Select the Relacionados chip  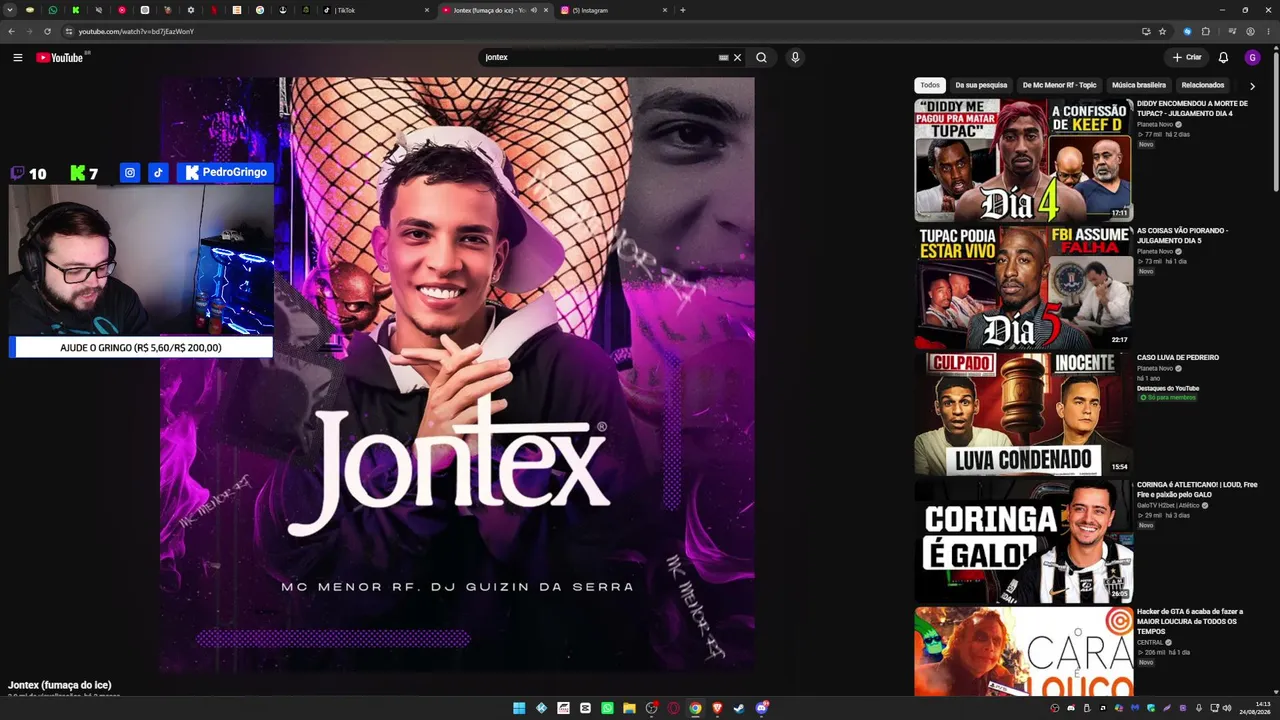click(1203, 85)
